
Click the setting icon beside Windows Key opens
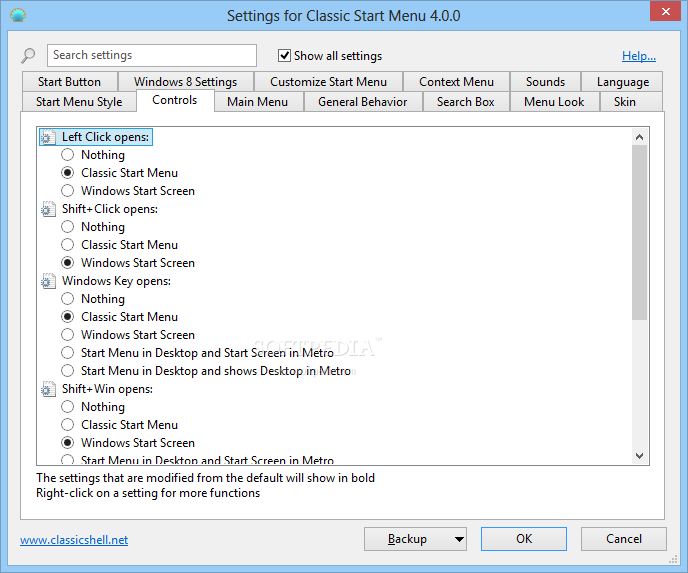click(x=48, y=281)
